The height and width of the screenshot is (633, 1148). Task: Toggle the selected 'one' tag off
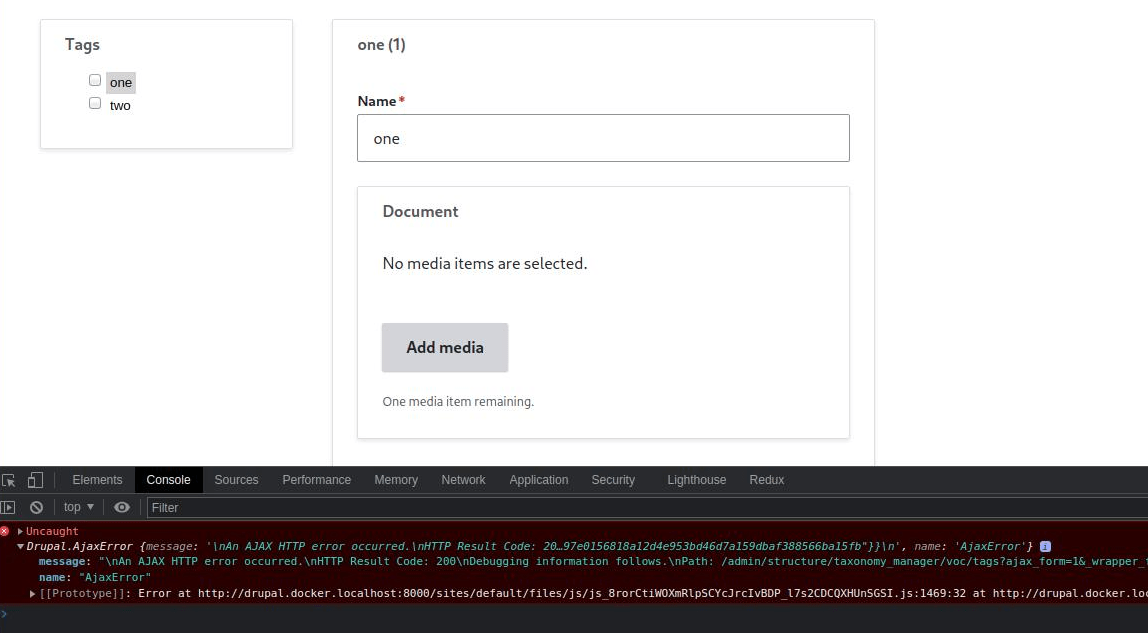coord(120,82)
